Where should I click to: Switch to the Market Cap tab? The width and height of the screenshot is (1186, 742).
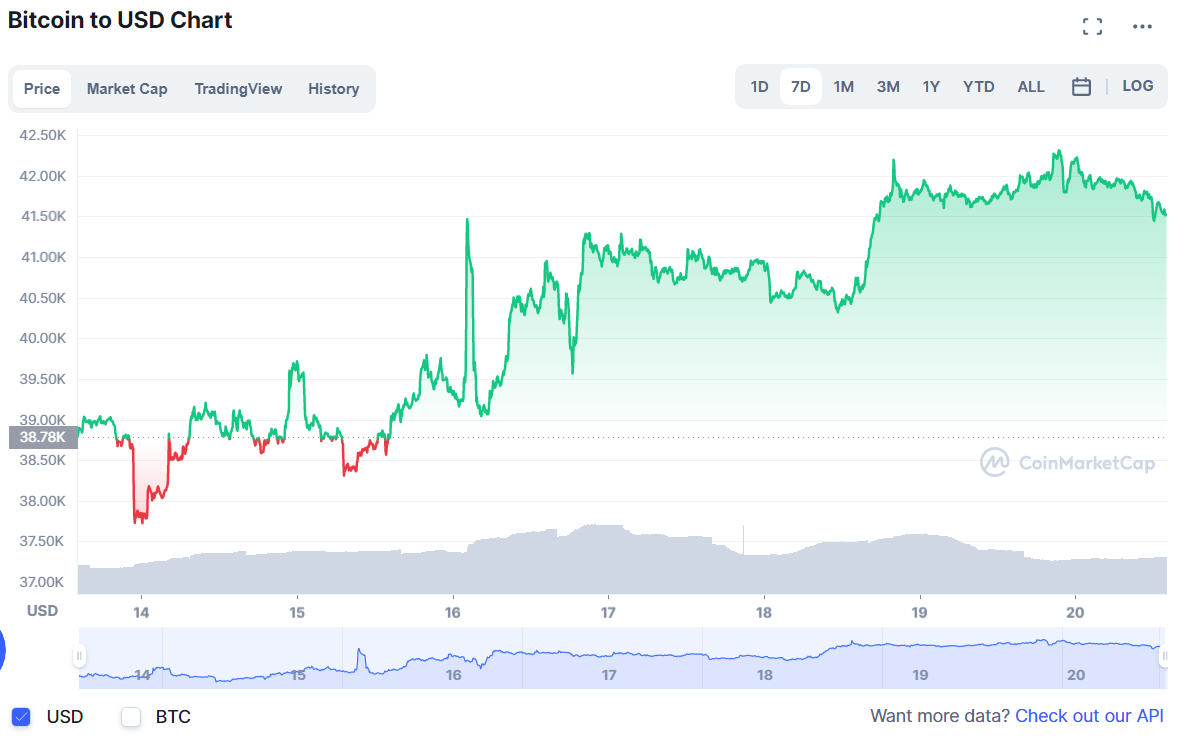click(x=127, y=88)
